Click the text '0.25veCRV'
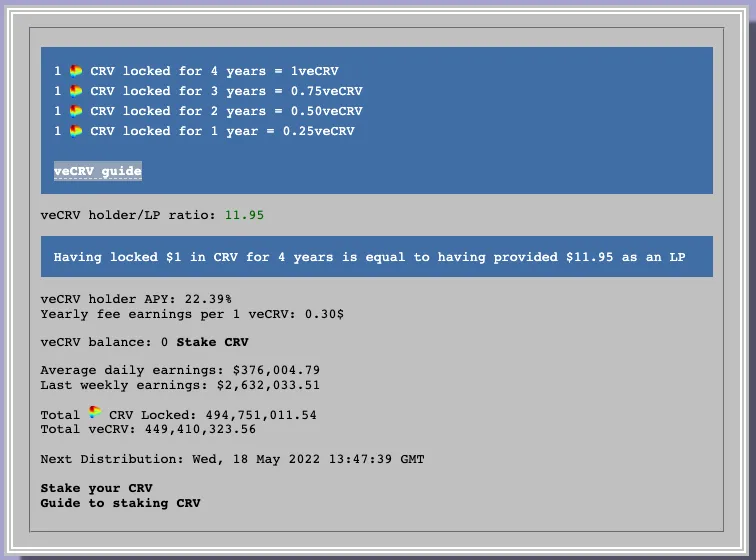Viewport: 756px width, 560px height. pos(319,131)
